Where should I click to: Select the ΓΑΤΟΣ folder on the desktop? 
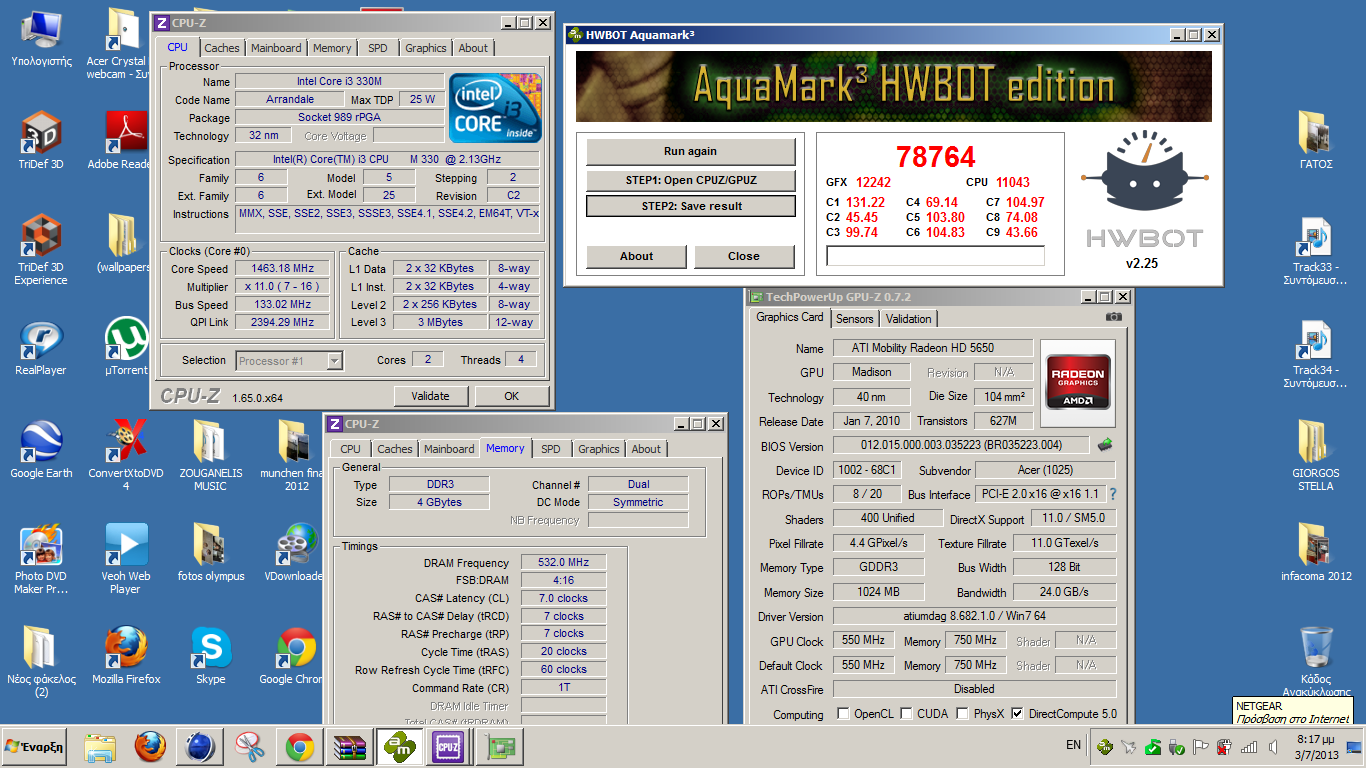pyautogui.click(x=1317, y=140)
